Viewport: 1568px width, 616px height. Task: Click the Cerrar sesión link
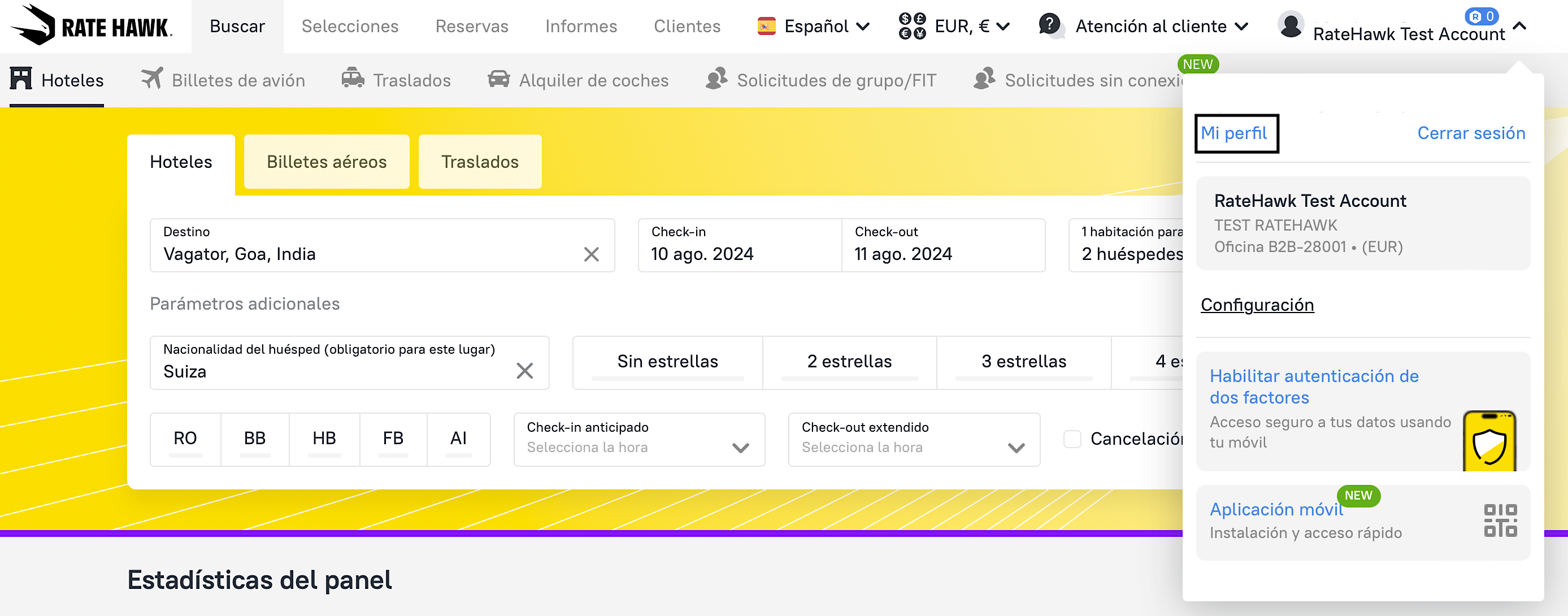pos(1471,133)
